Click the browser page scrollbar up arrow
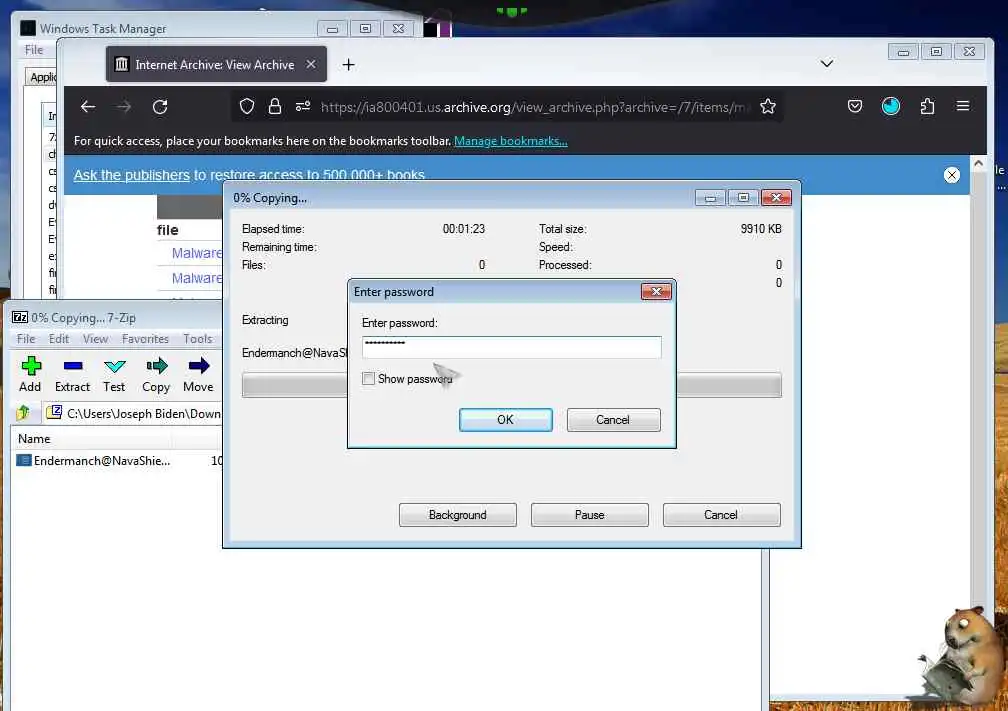This screenshot has width=1008, height=711. point(978,164)
